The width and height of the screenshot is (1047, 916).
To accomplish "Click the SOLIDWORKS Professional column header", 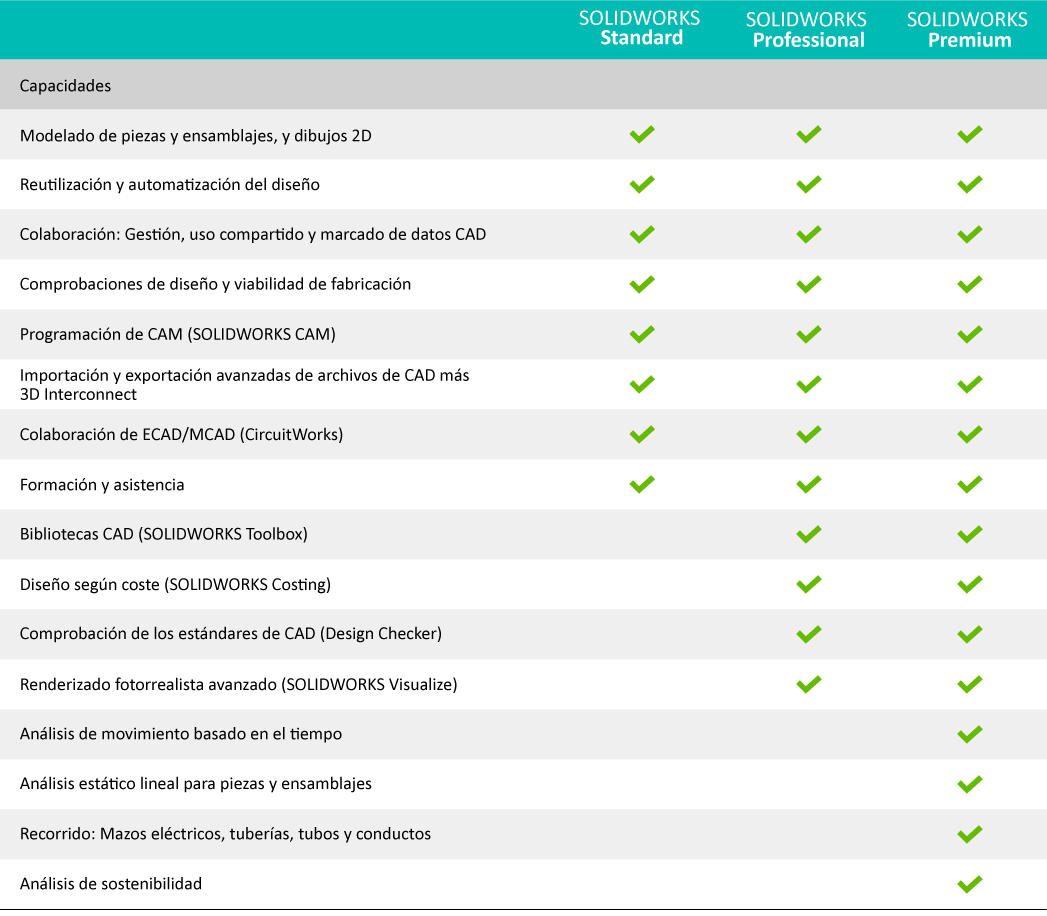I will pyautogui.click(x=807, y=30).
